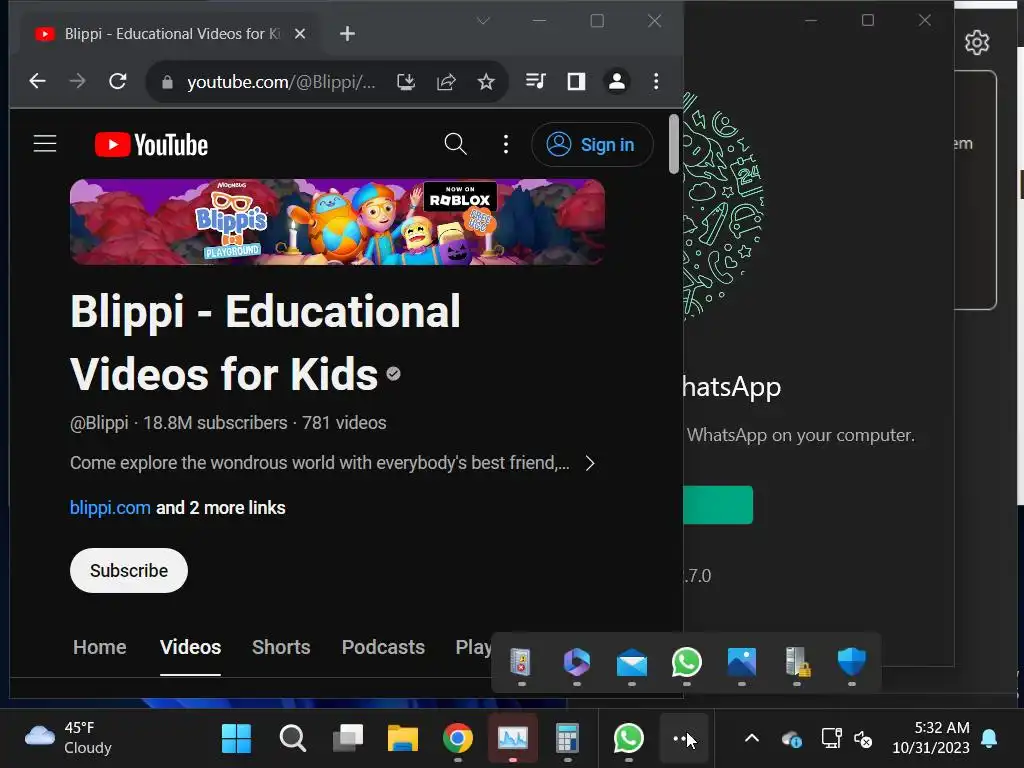
Task: Switch to Chrome on taskbar
Action: [458, 739]
